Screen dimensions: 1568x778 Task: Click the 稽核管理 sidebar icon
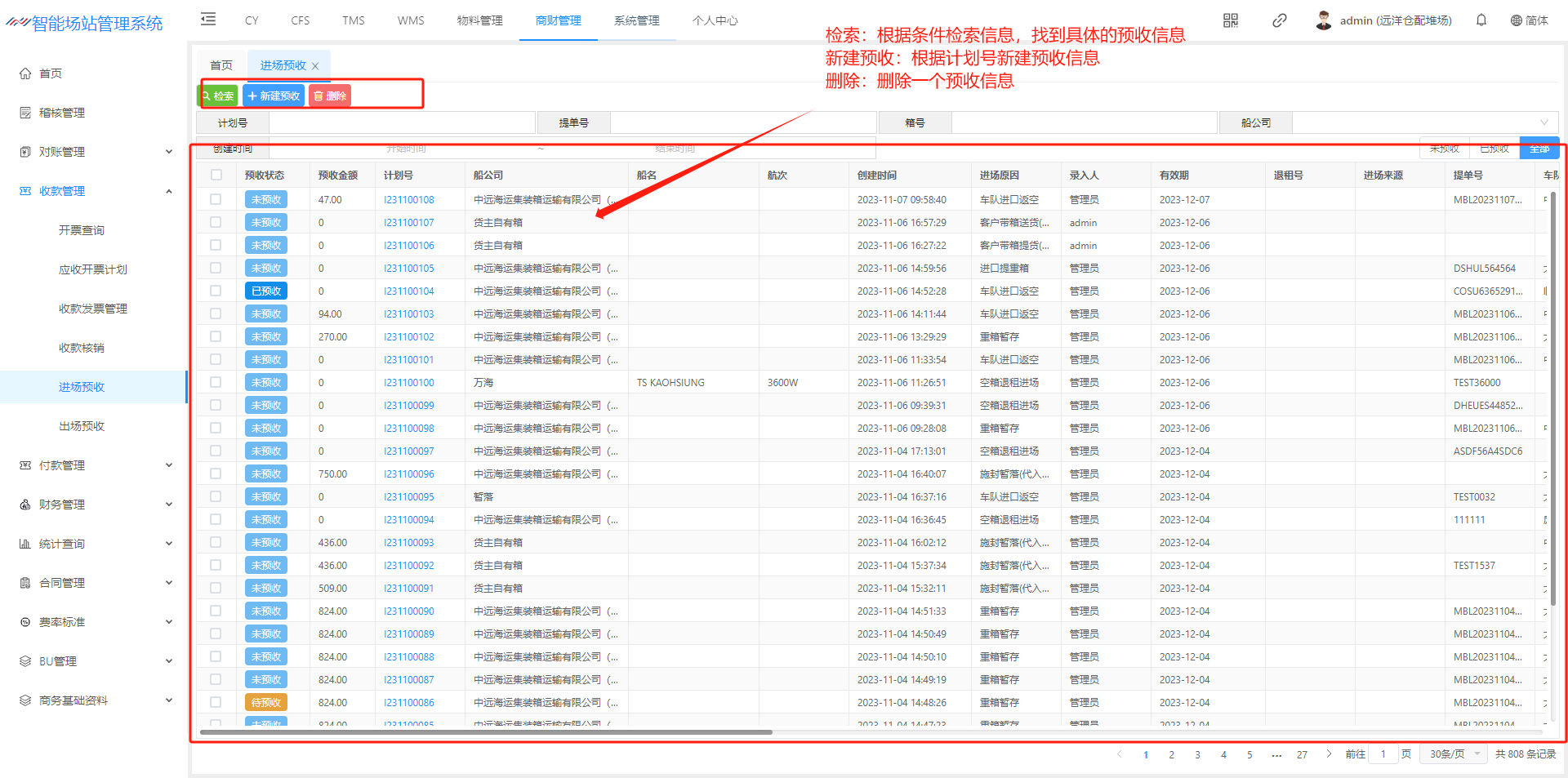(25, 113)
